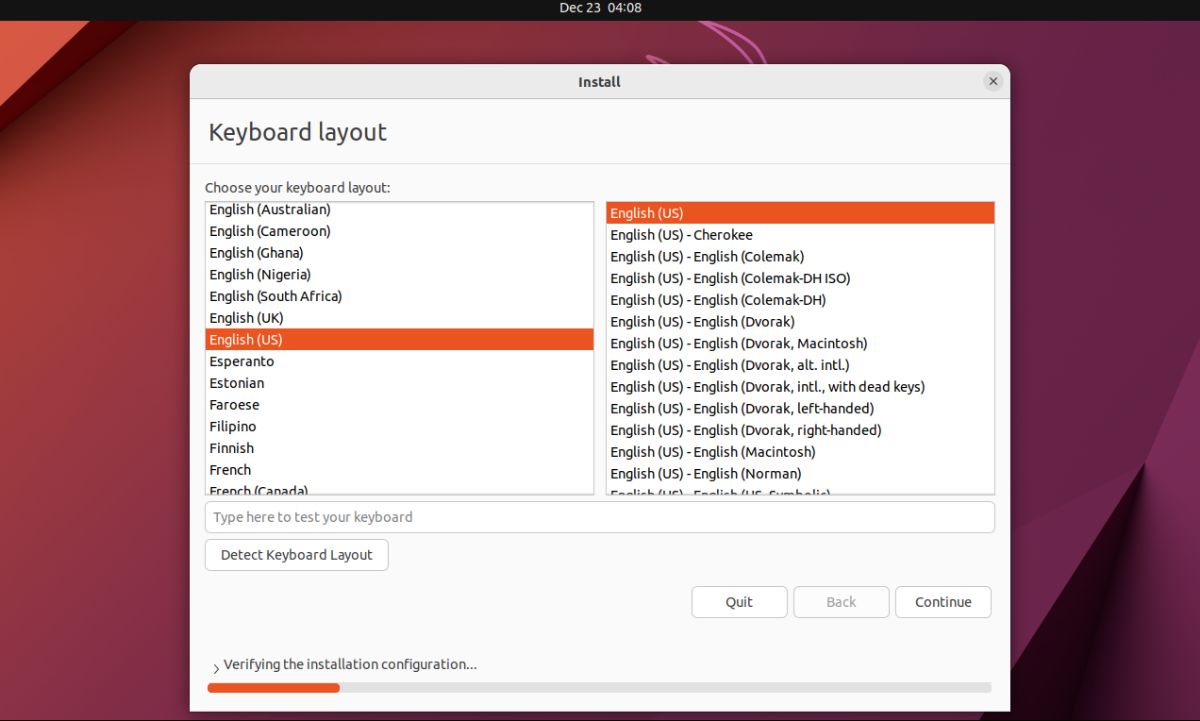Choose the Esperanto layout
This screenshot has height=721, width=1200.
pyautogui.click(x=241, y=361)
